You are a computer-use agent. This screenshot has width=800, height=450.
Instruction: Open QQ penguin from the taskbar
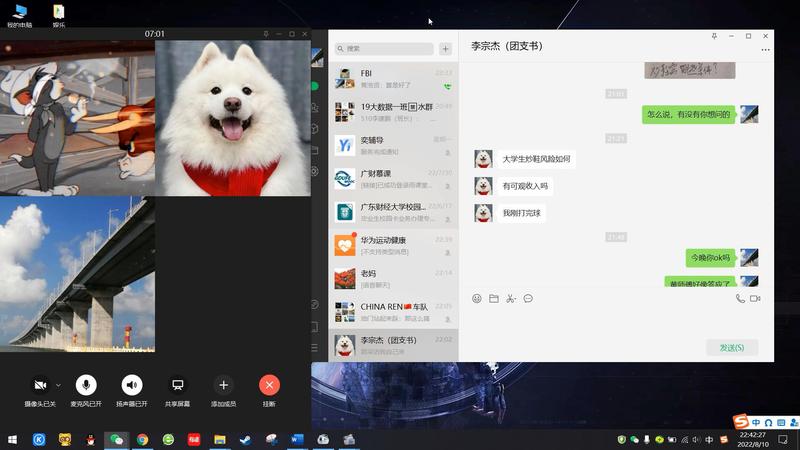(x=91, y=439)
